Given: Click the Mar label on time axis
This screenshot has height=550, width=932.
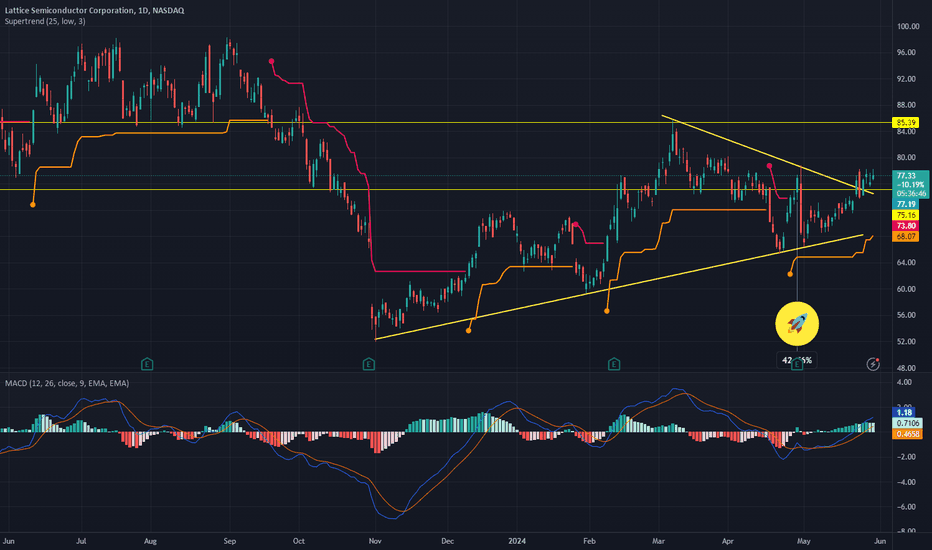Looking at the screenshot, I should [658, 541].
